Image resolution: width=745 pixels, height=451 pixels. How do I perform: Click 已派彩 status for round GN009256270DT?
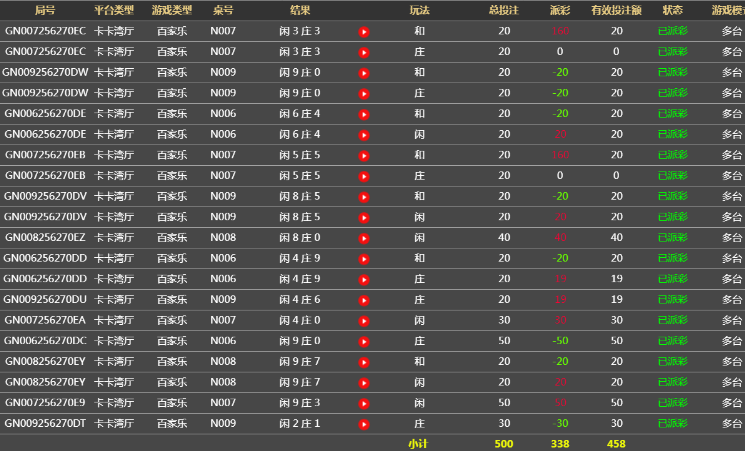coord(672,424)
